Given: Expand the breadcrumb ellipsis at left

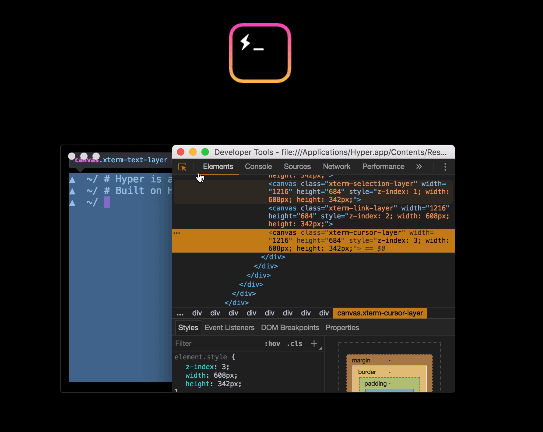Looking at the screenshot, I should tap(180, 314).
